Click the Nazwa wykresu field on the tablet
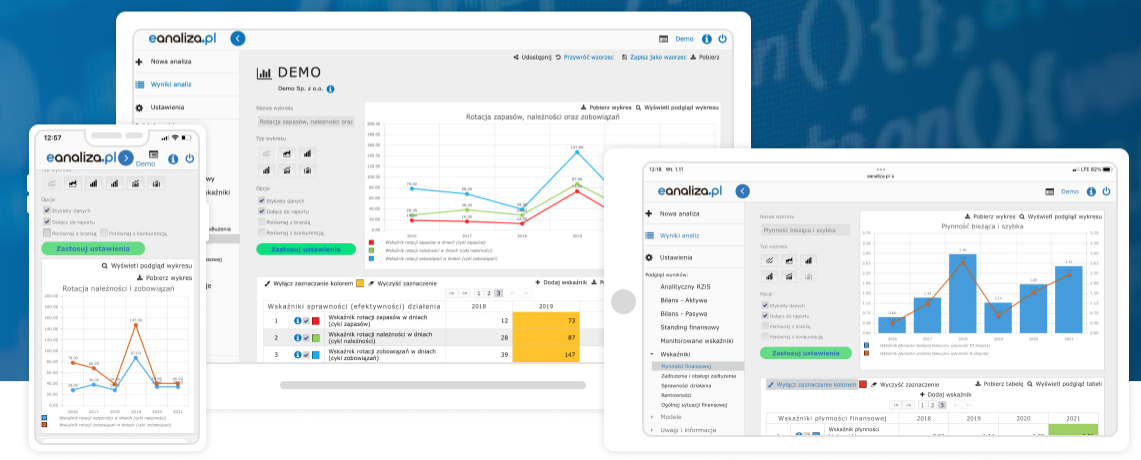 tap(806, 230)
